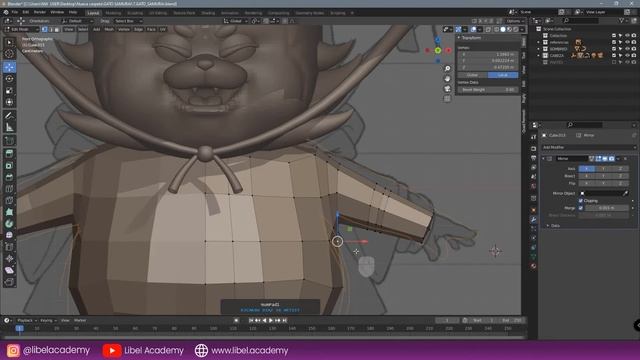Open the Add Modifier dropdown
The image size is (640, 360).
[x=589, y=147]
